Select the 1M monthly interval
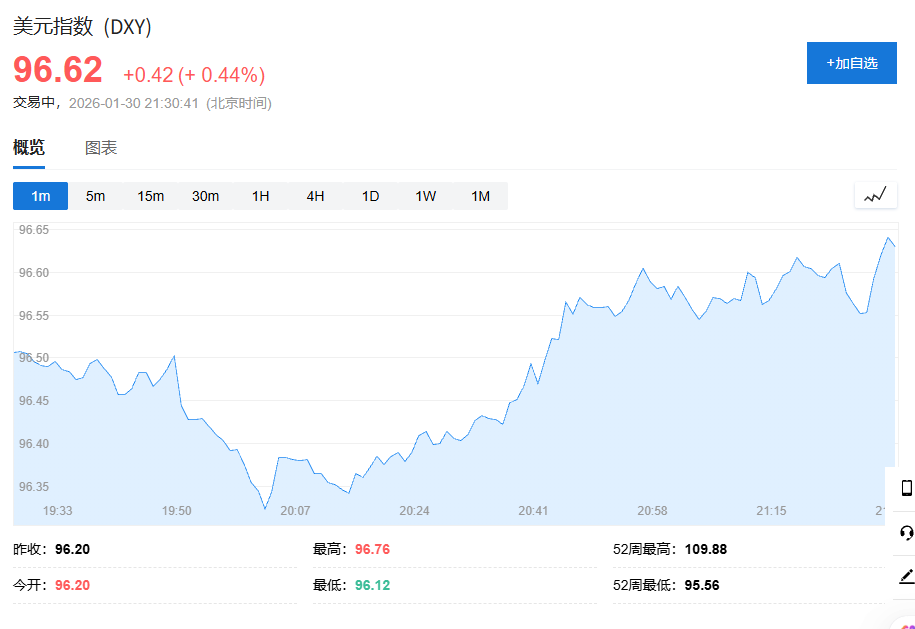 (480, 196)
